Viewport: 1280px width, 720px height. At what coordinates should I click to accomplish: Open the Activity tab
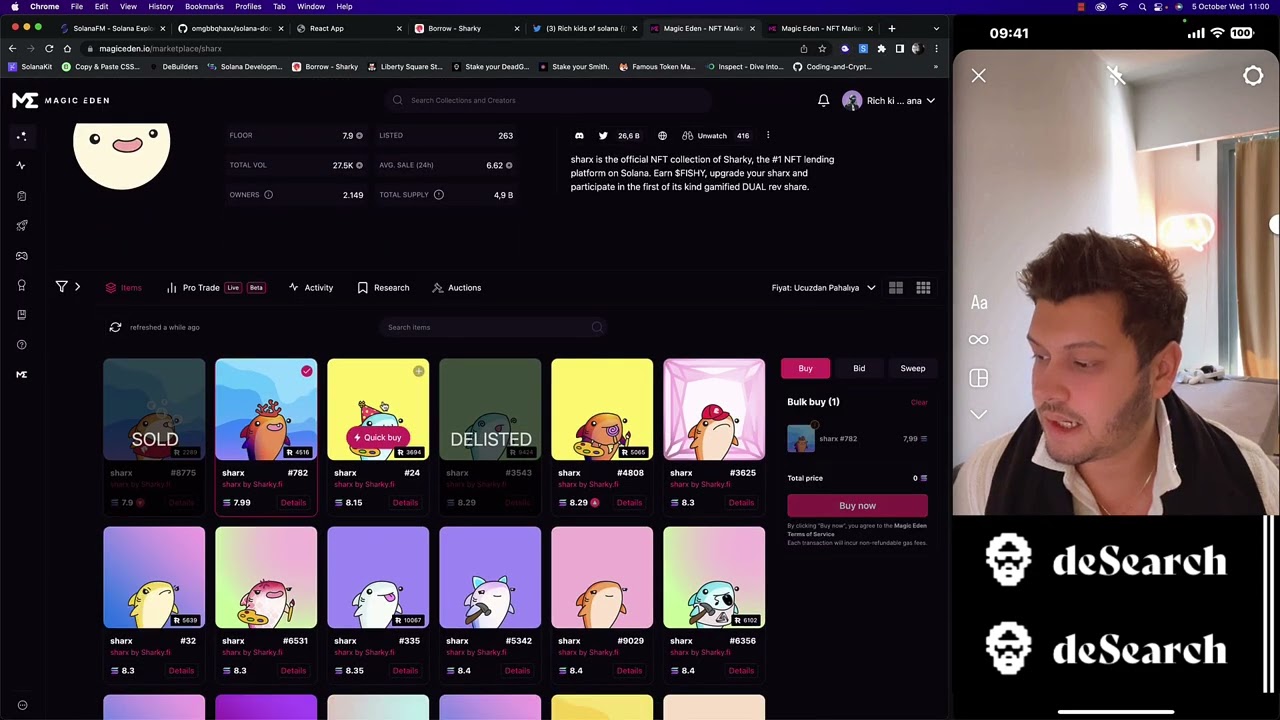pos(310,288)
